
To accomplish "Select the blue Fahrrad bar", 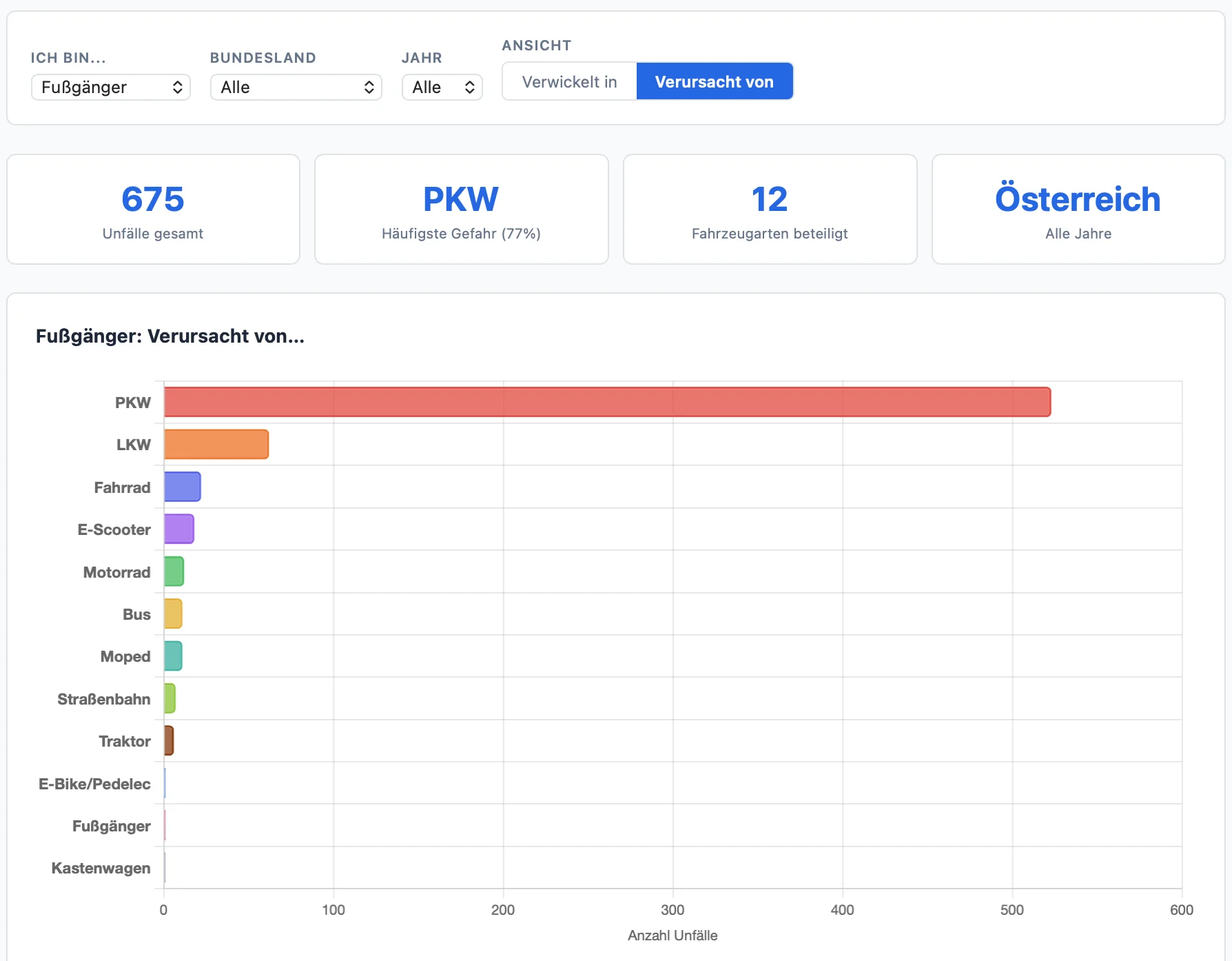I will 182,487.
